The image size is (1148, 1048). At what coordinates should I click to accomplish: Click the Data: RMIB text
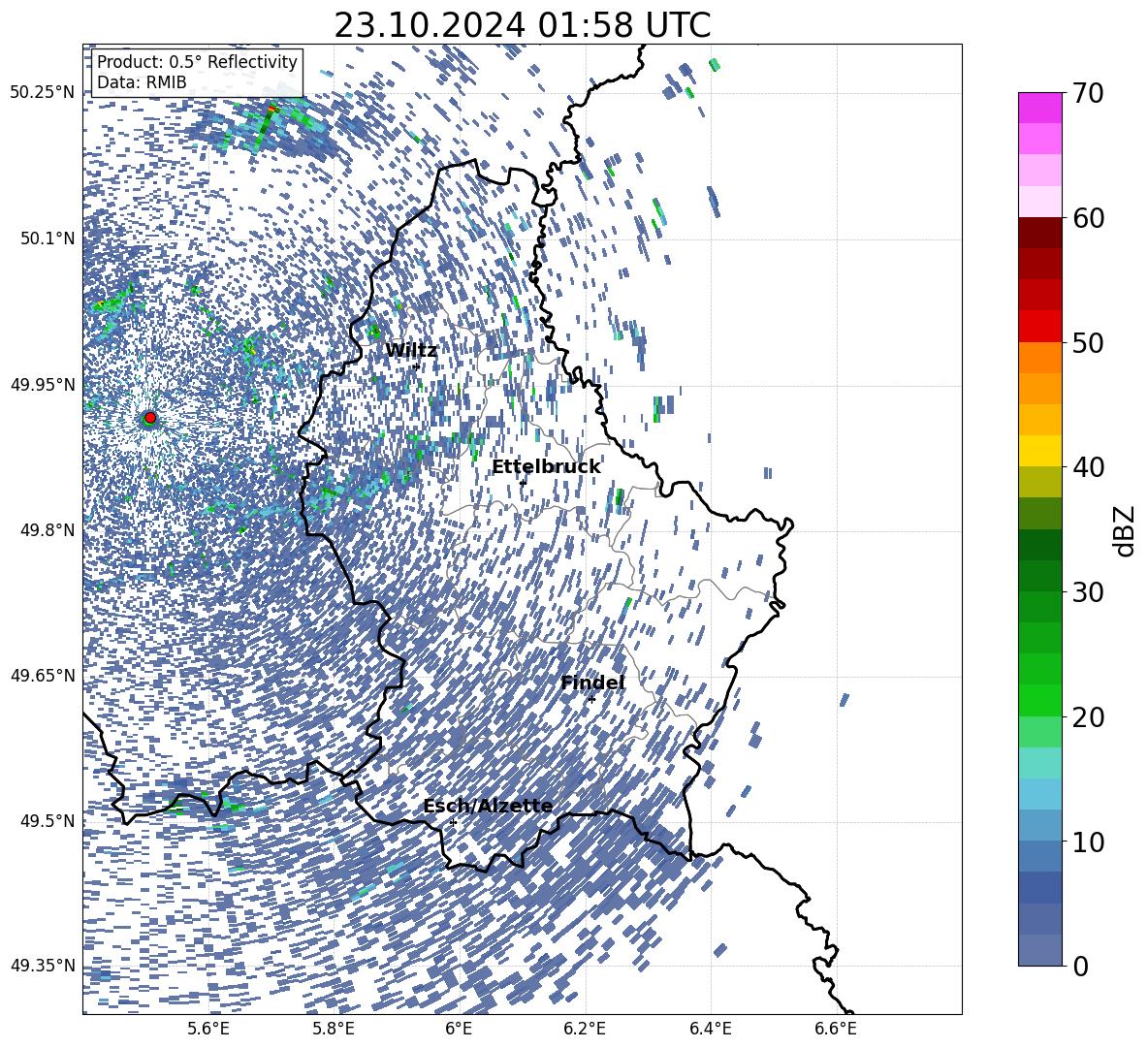point(142,82)
